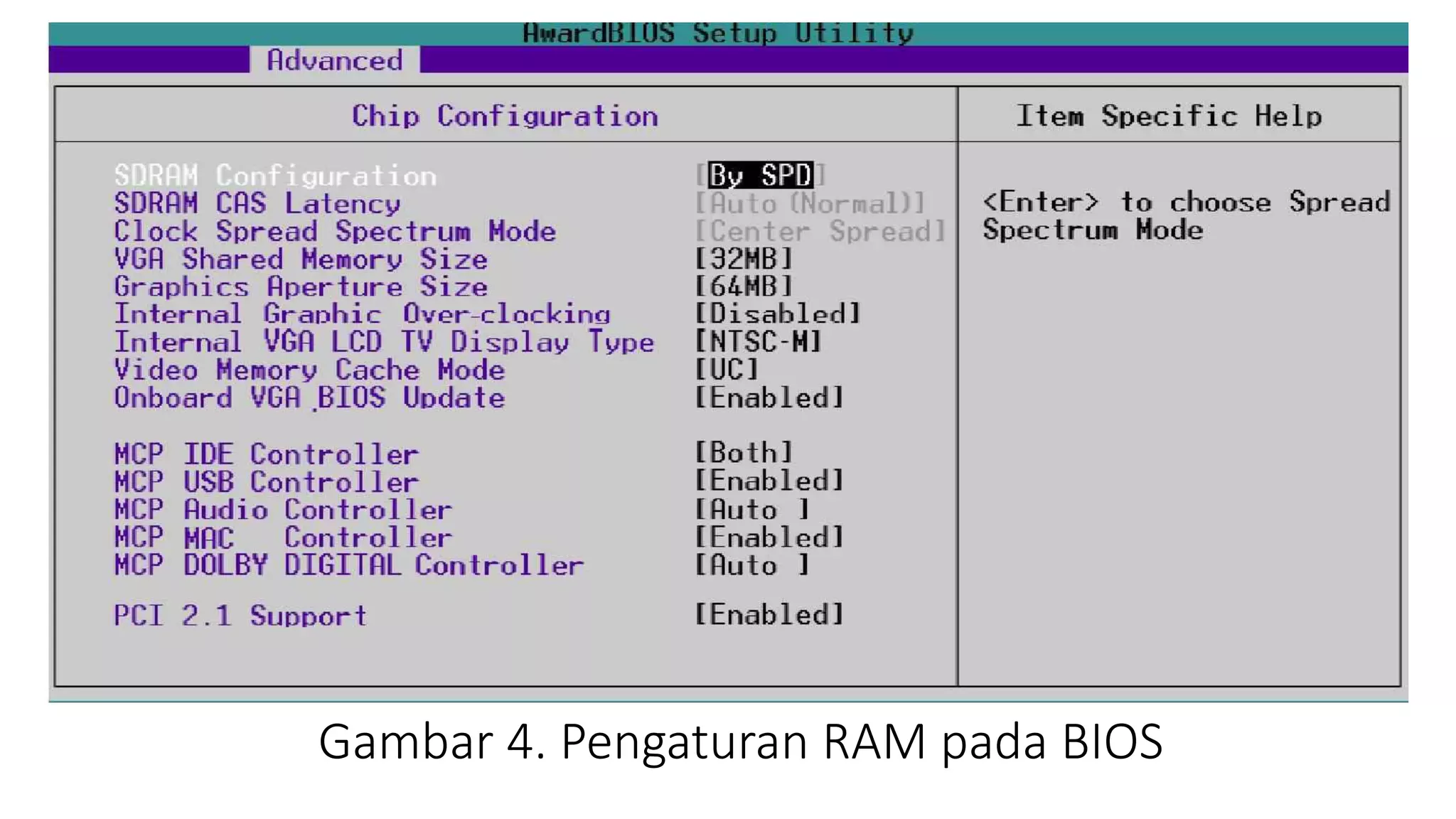
Task: Open the Advanced tab
Action: [x=334, y=60]
